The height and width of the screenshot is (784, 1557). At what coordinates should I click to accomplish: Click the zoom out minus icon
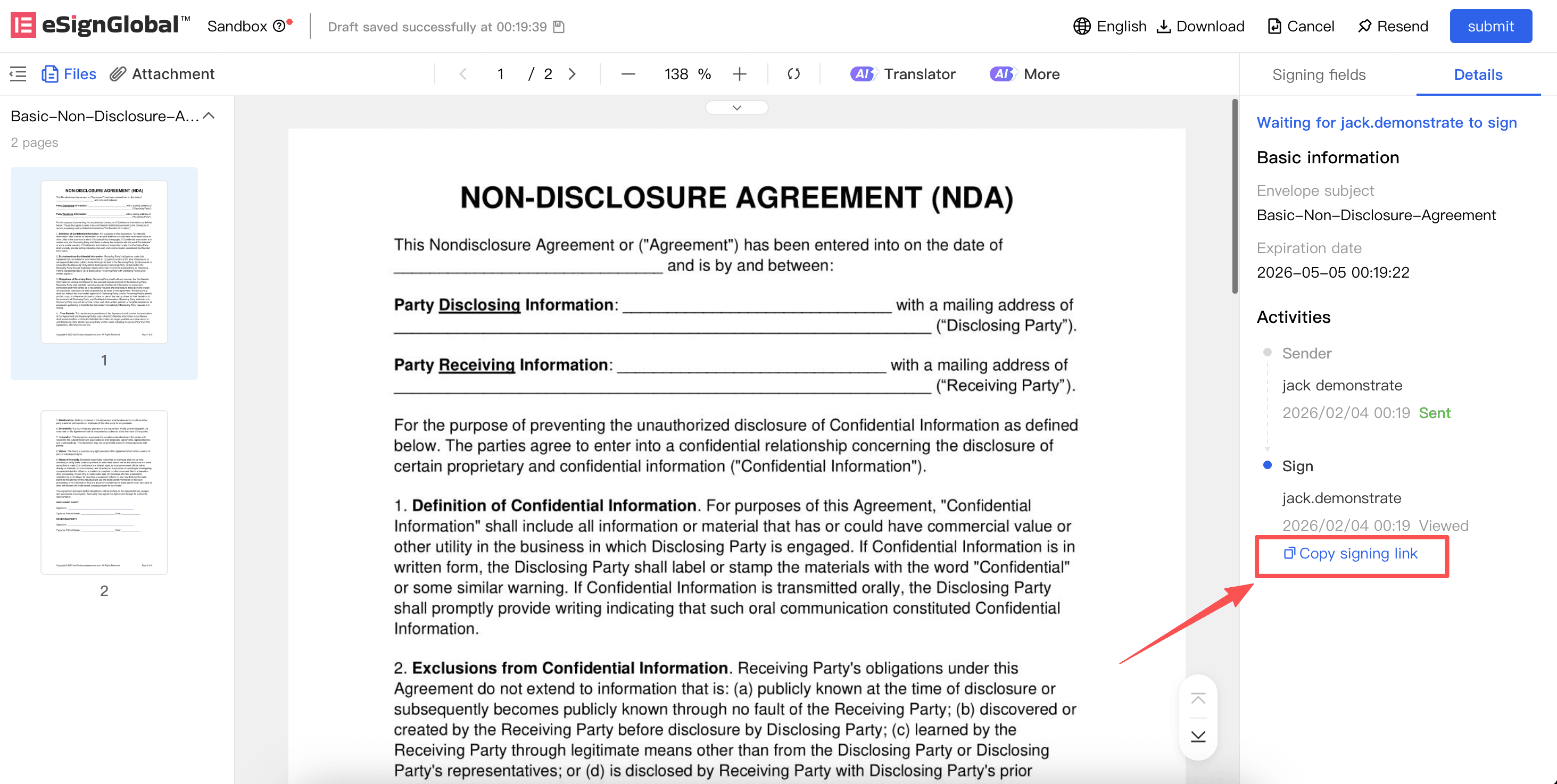pyautogui.click(x=628, y=74)
